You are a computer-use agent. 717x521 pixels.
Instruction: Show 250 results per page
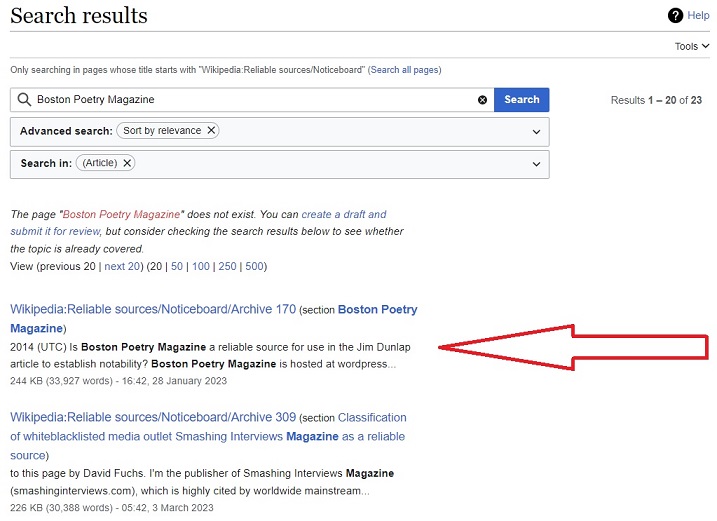click(x=227, y=266)
